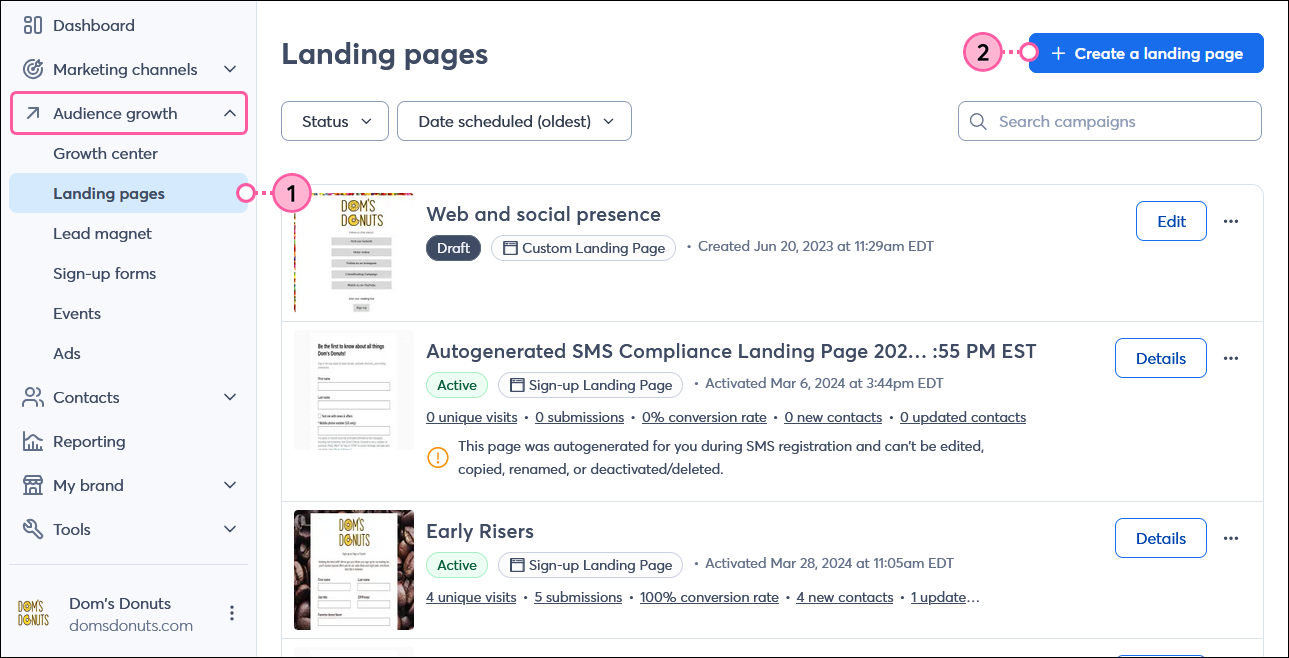Viewport: 1289px width, 658px height.
Task: Expand the My brand chevron
Action: pos(230,485)
